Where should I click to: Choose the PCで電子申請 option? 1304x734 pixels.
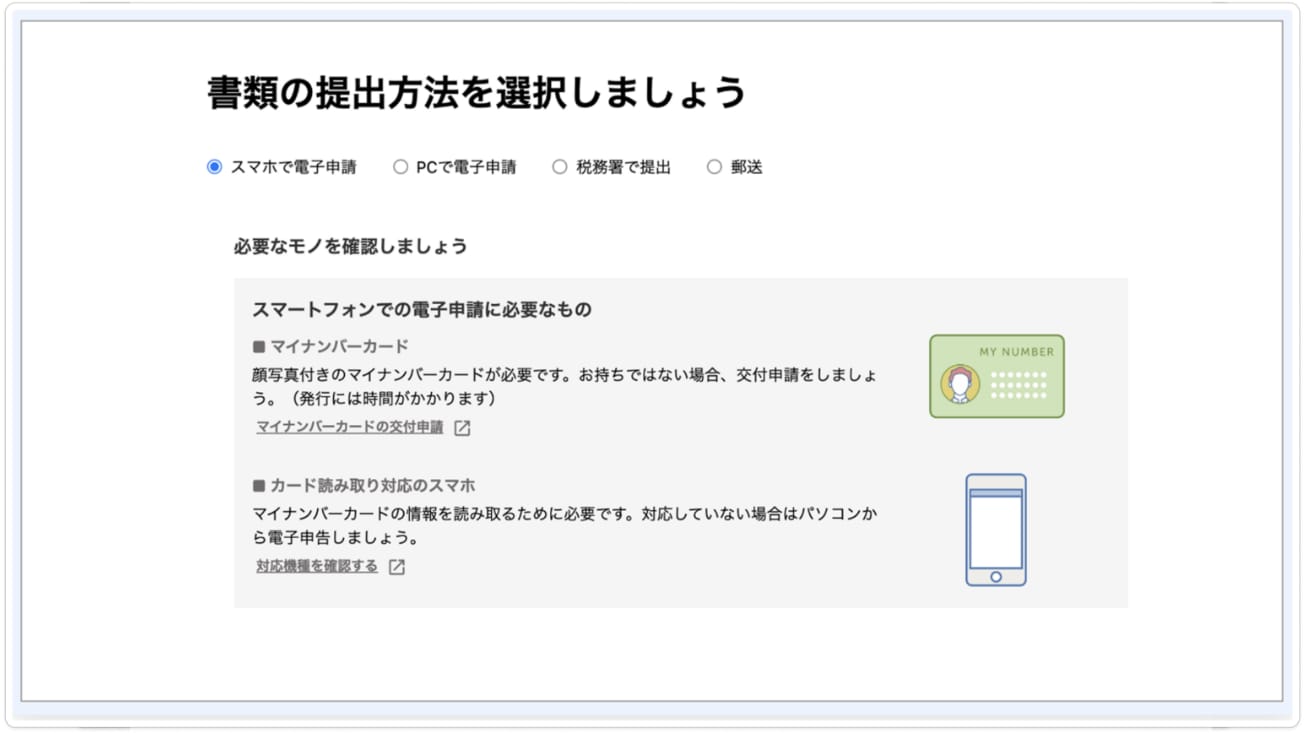click(x=400, y=167)
